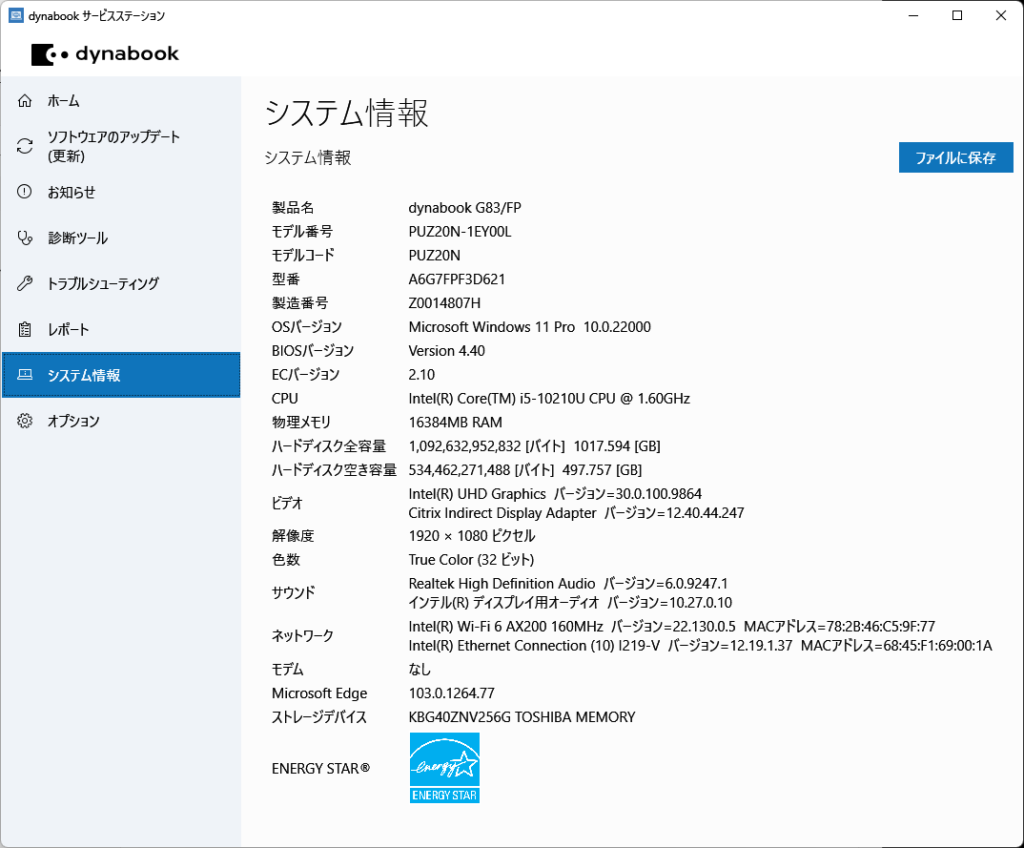Image resolution: width=1024 pixels, height=848 pixels.
Task: Click the dynabook logo in header
Action: coord(104,54)
